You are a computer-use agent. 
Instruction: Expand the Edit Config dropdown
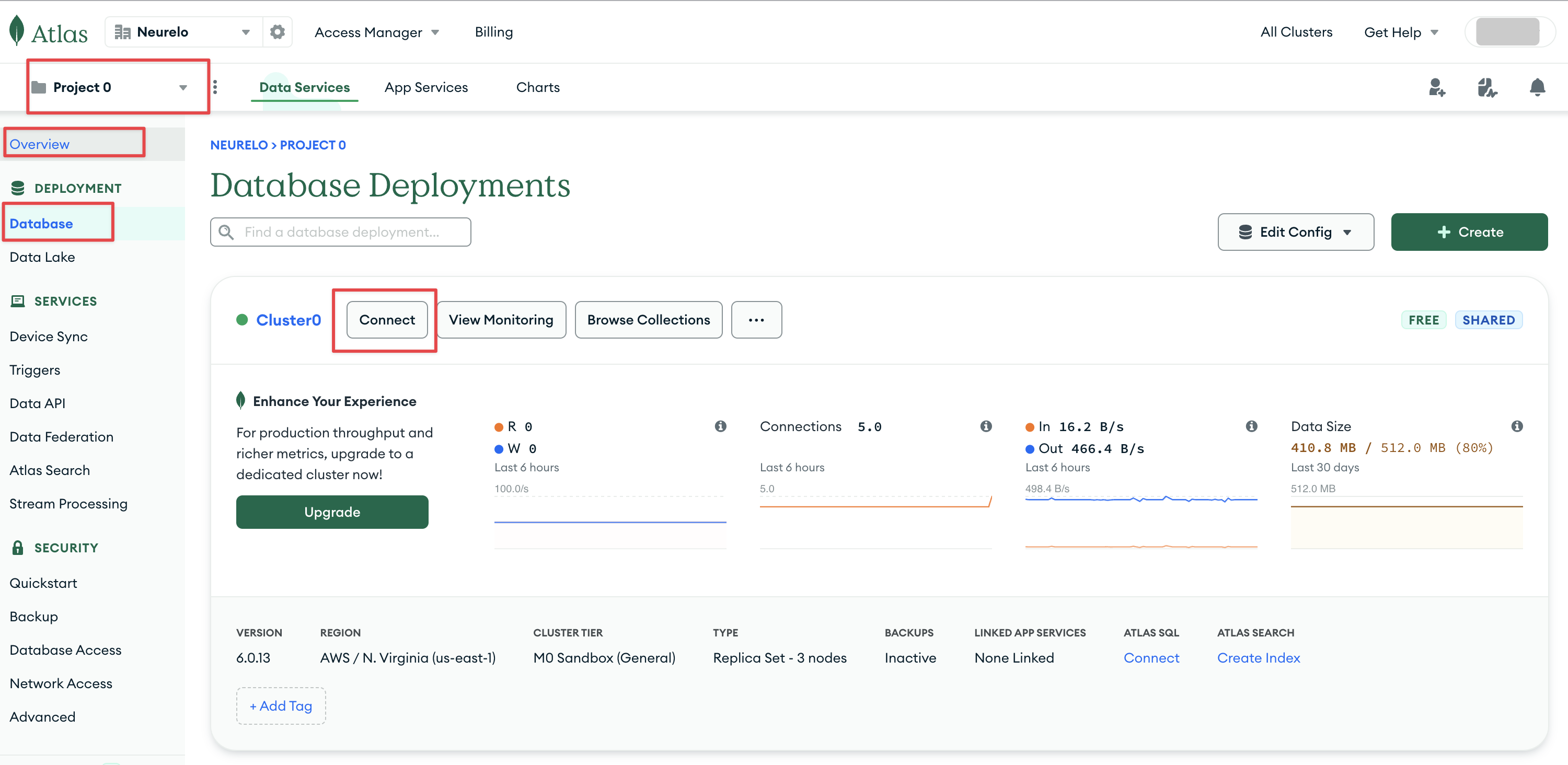(1295, 232)
